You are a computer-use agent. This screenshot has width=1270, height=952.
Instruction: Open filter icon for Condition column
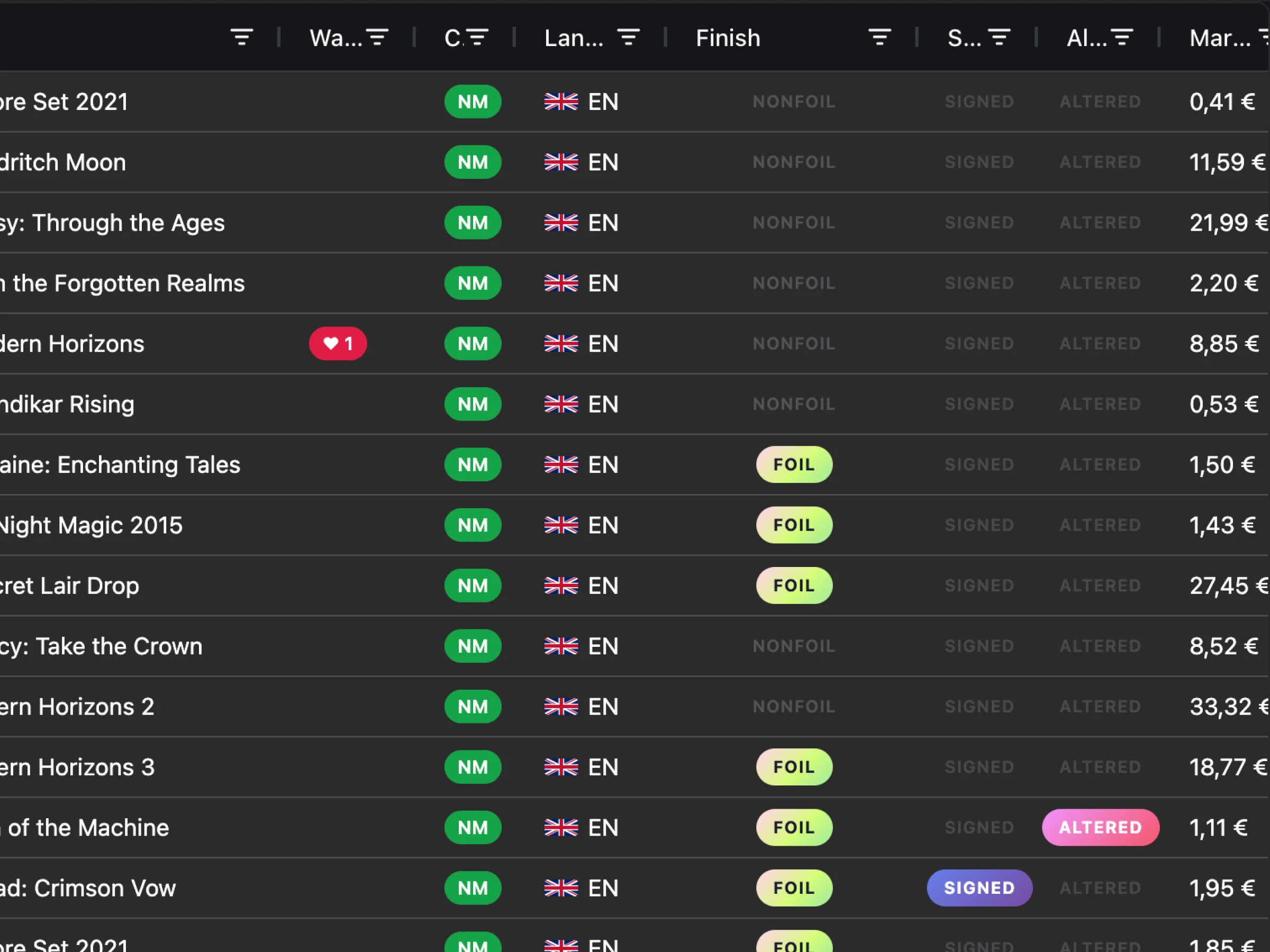[477, 38]
